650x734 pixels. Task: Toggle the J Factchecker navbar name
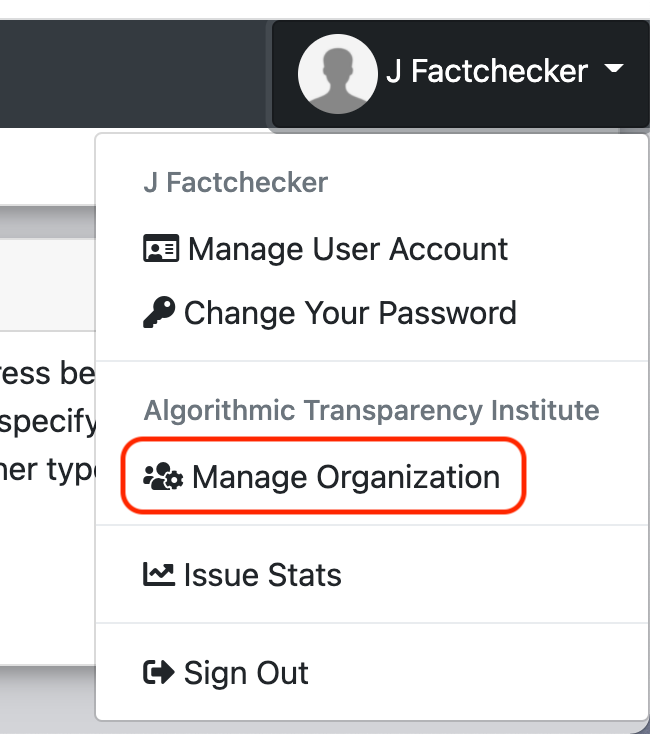[x=486, y=72]
